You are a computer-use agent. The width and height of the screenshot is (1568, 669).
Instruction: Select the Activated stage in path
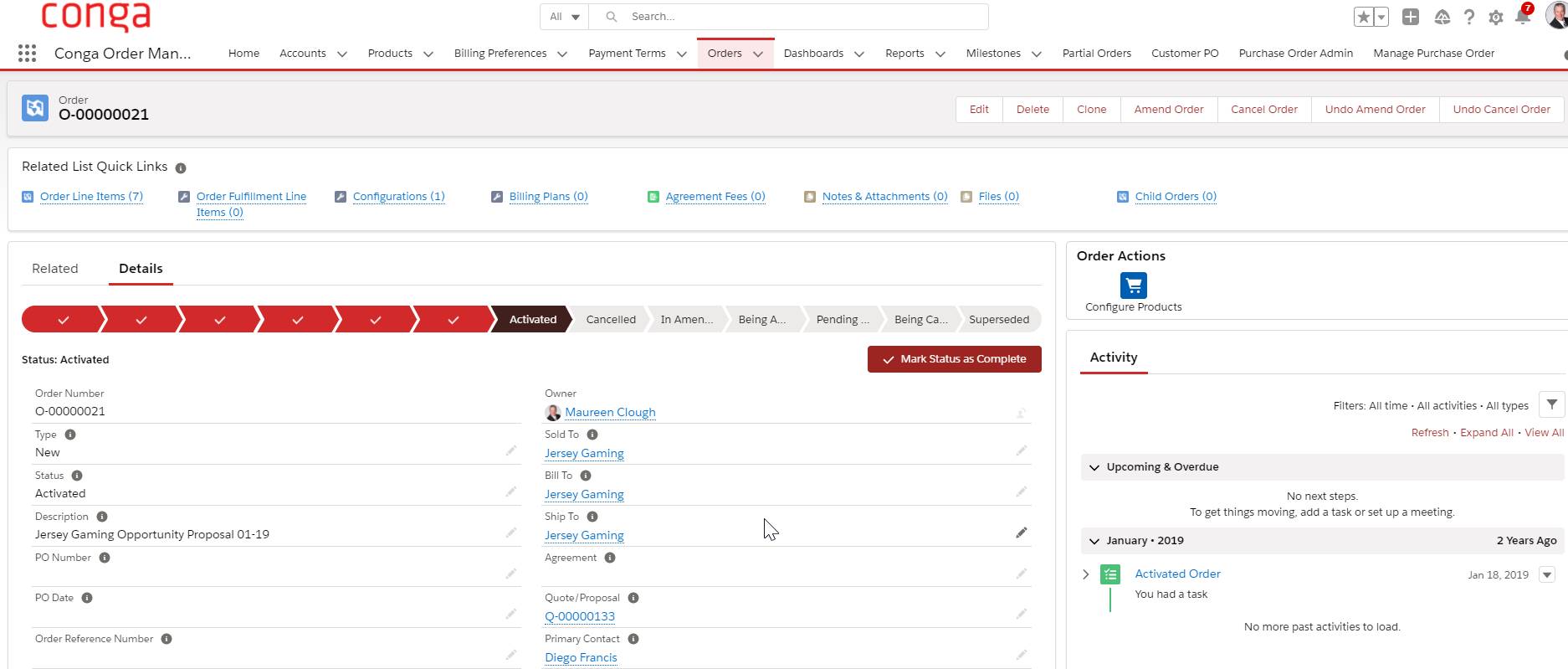point(532,320)
